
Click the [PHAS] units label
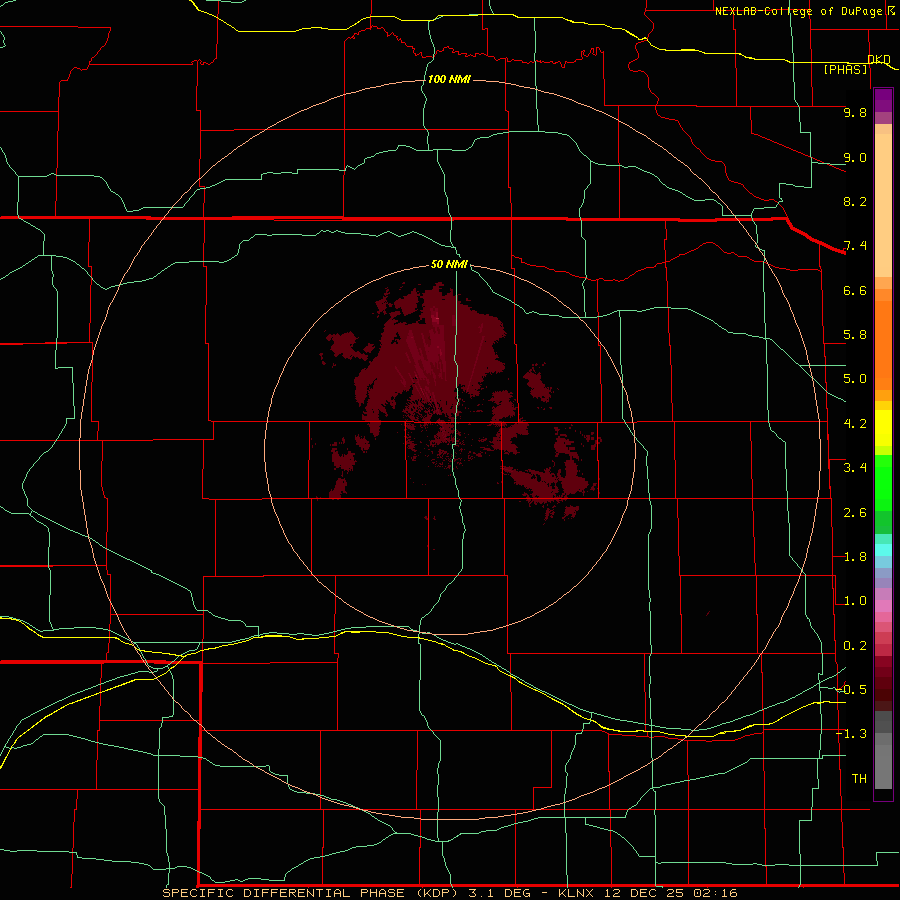(x=845, y=69)
